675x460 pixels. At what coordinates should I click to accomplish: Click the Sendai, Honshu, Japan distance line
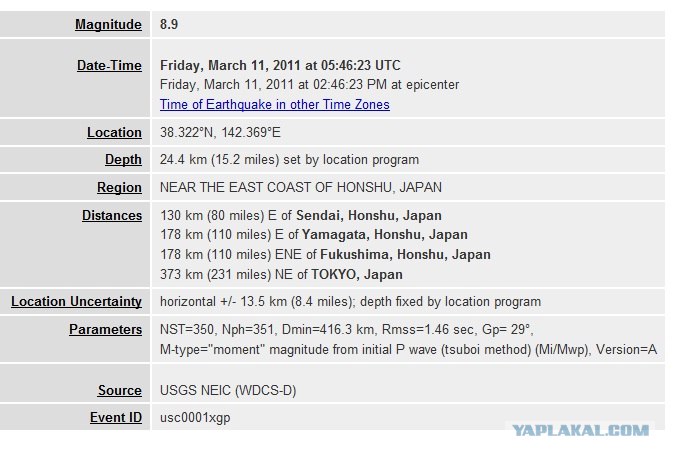(x=300, y=216)
